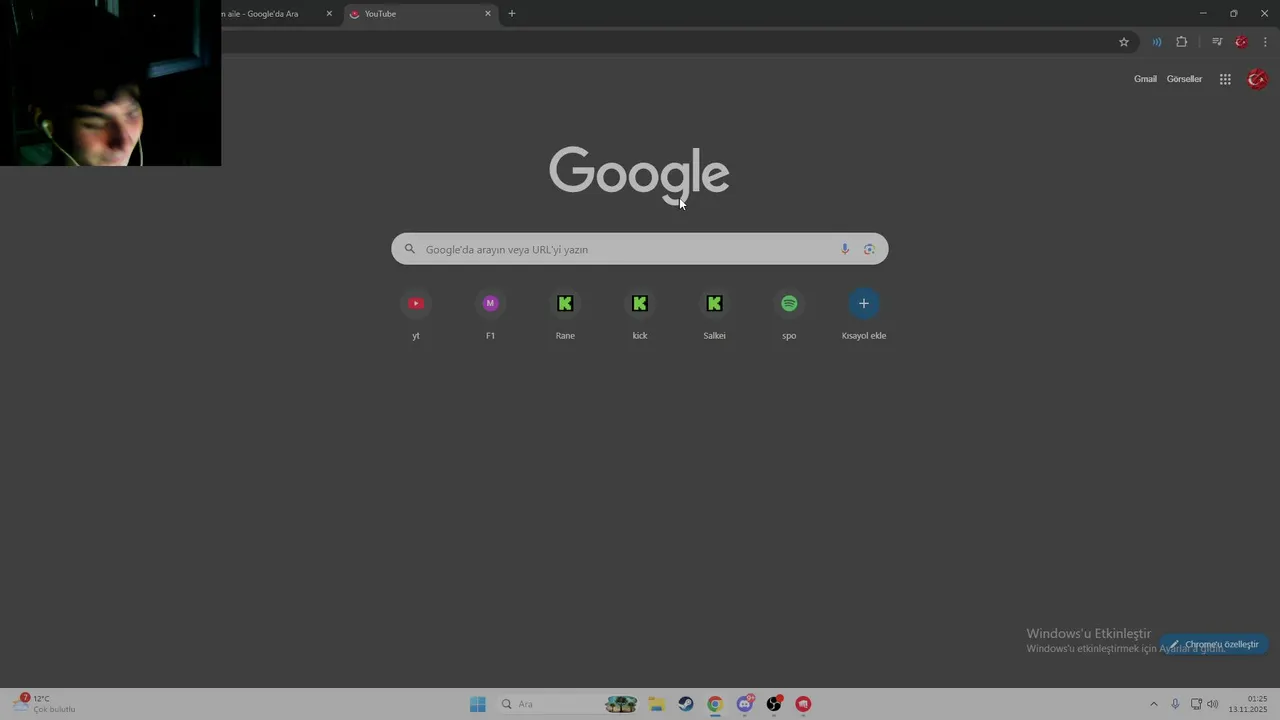Search by image with Google Lens
The image size is (1280, 720).
click(x=869, y=249)
